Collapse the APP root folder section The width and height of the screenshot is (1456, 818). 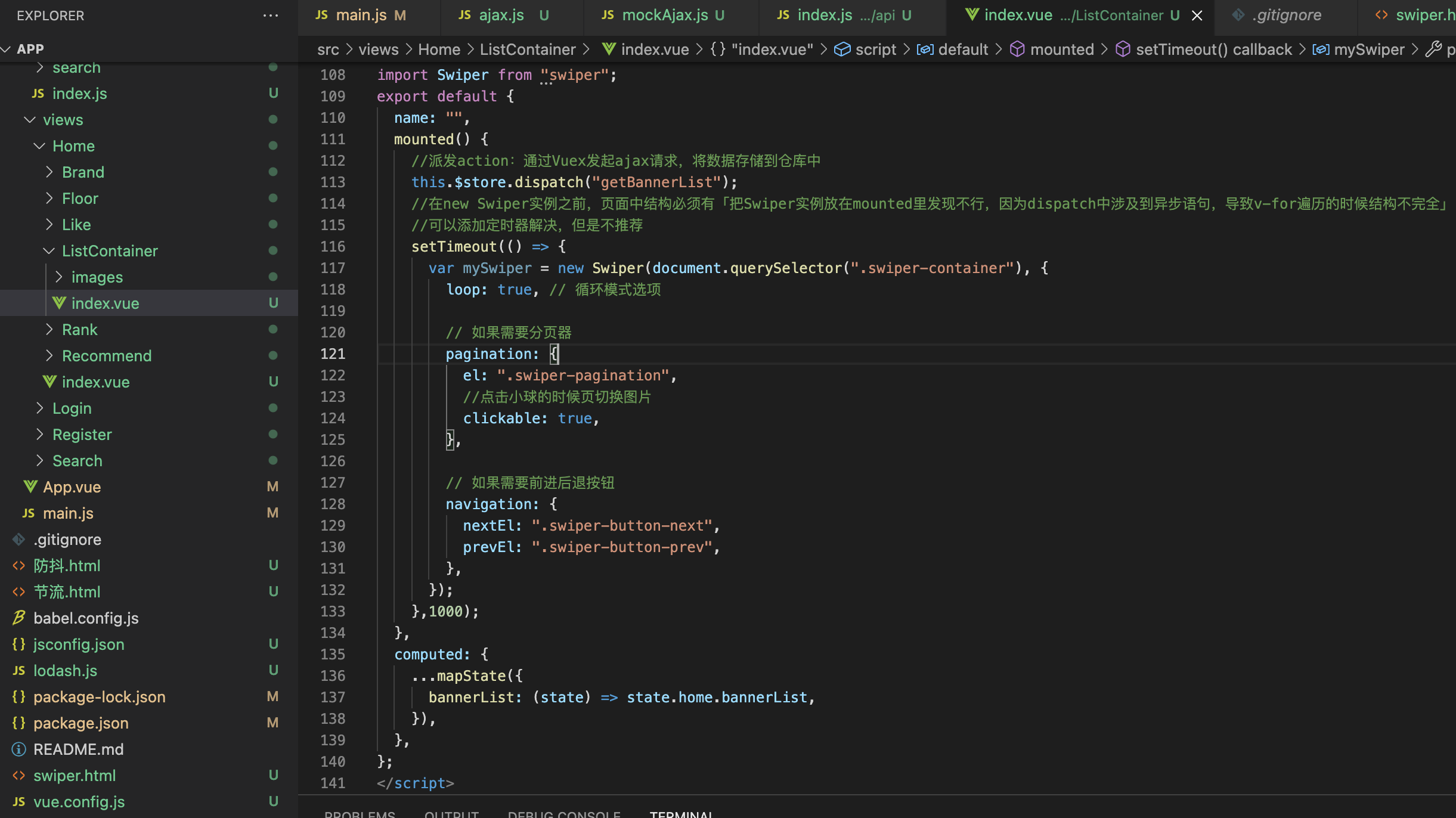[7, 49]
